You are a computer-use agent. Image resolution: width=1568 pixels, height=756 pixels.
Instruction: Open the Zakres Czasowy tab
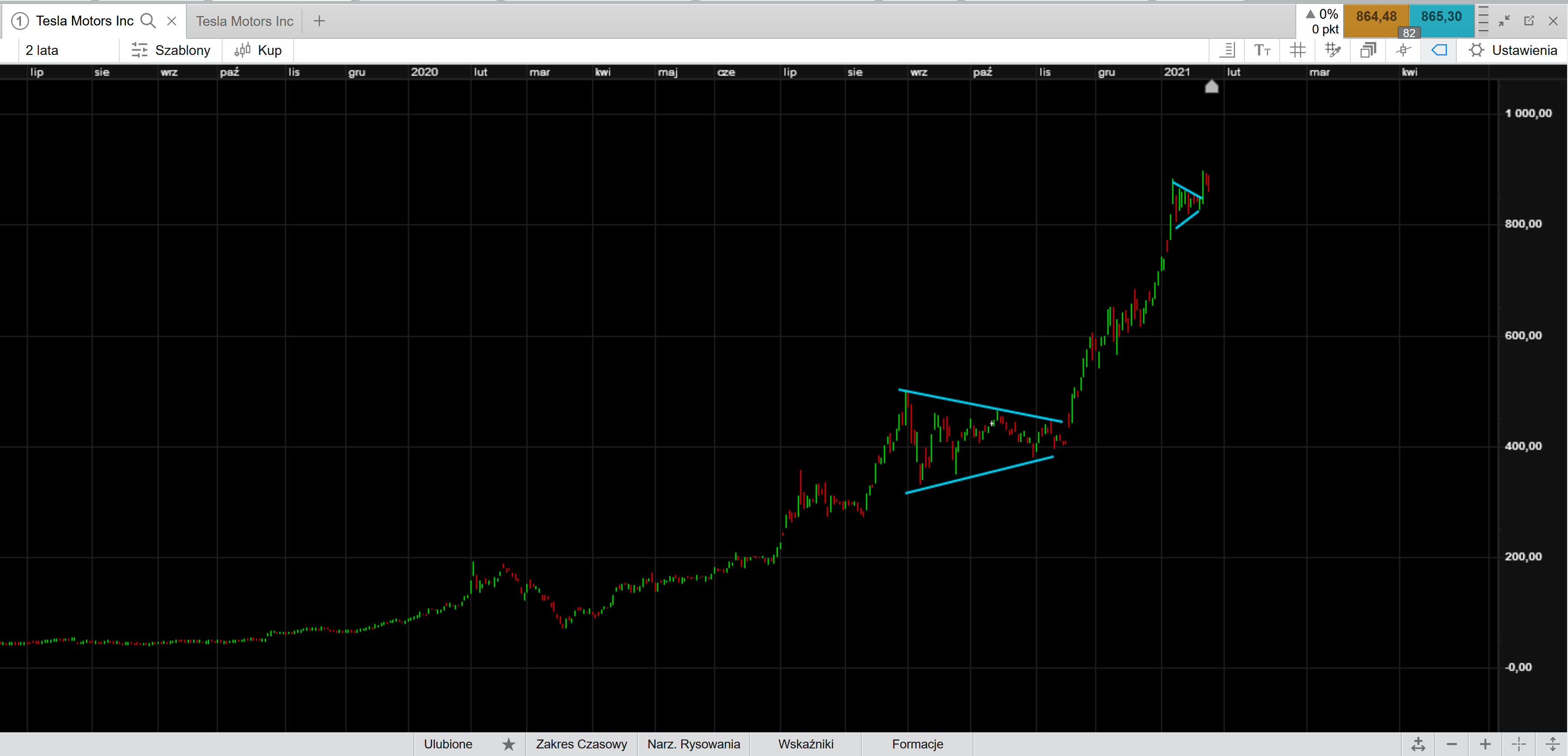click(582, 744)
